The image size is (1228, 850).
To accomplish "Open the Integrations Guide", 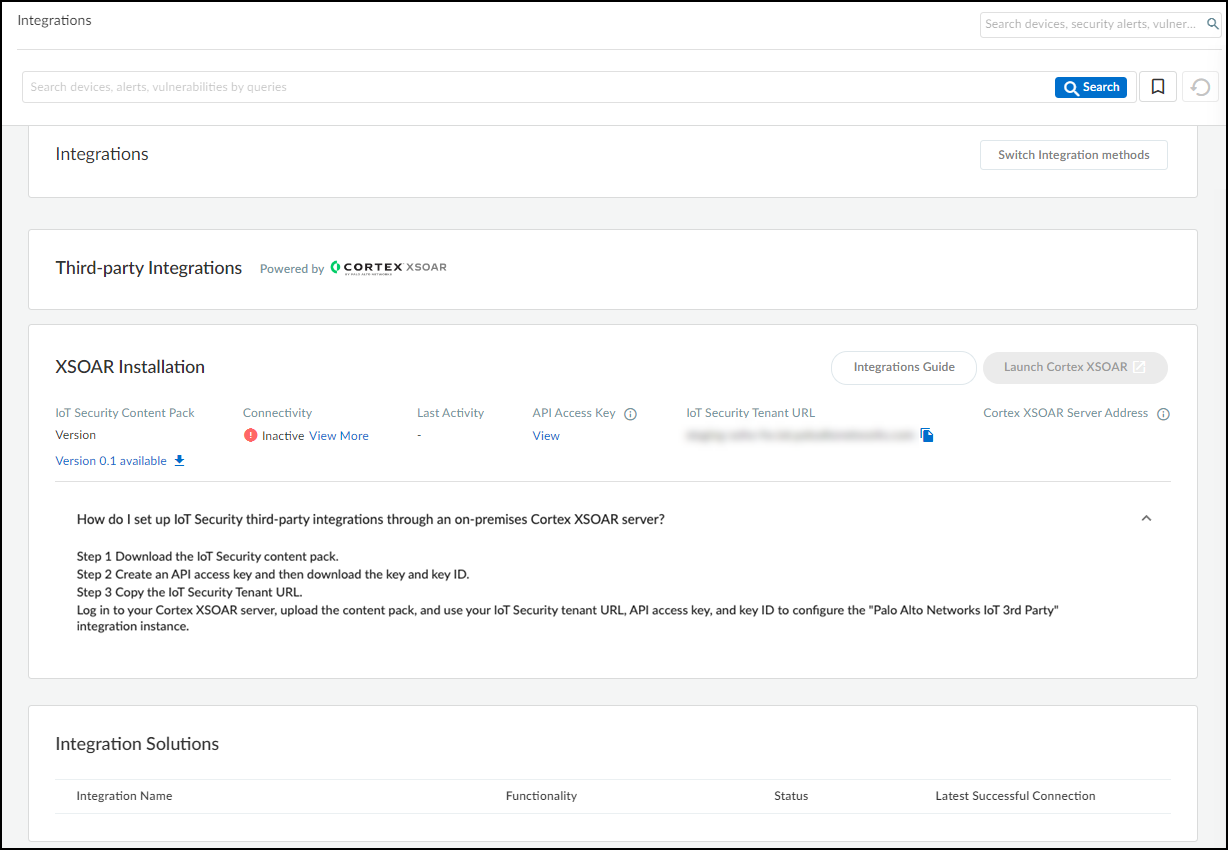I will pyautogui.click(x=903, y=368).
